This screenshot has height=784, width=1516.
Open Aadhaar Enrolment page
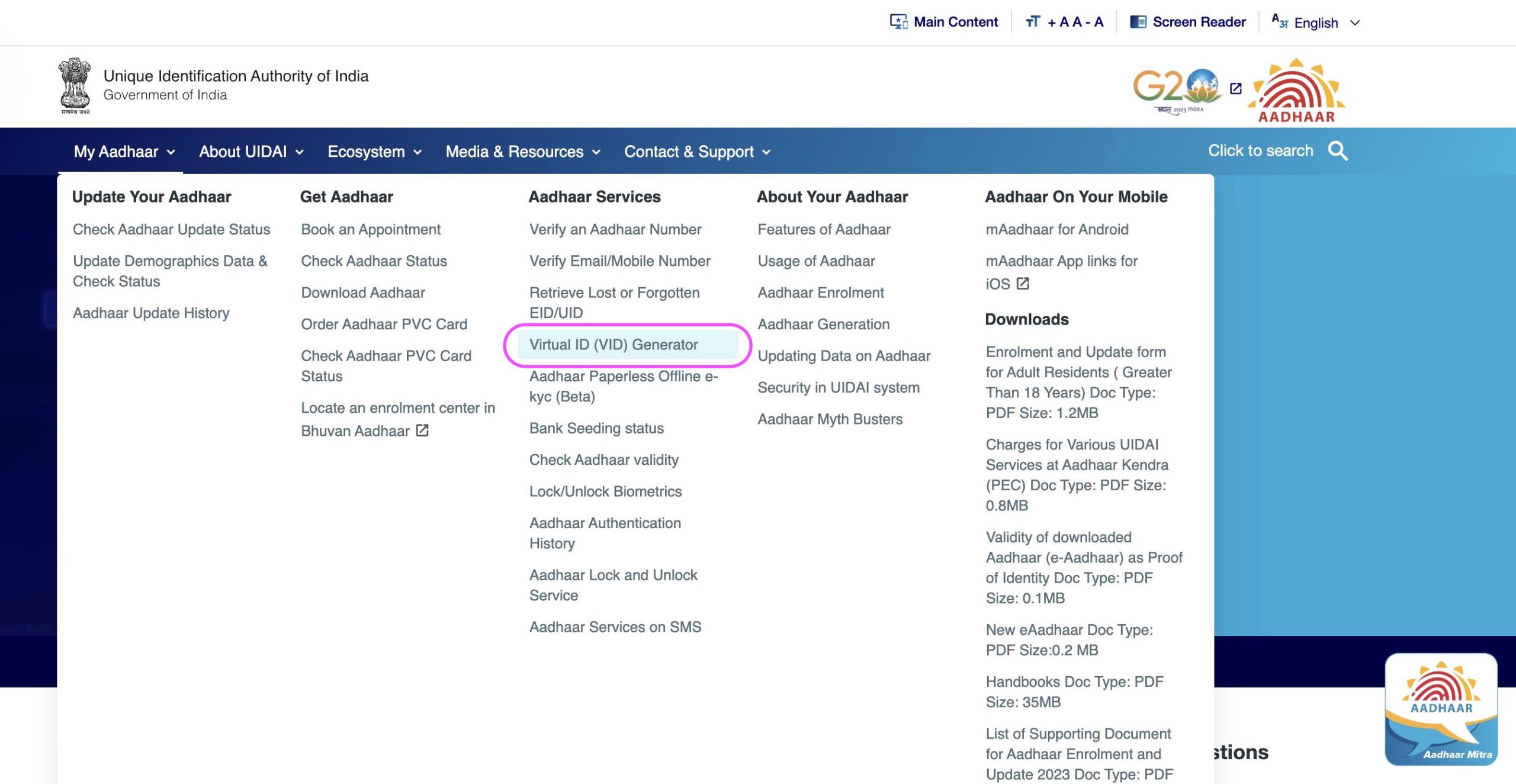(x=820, y=293)
